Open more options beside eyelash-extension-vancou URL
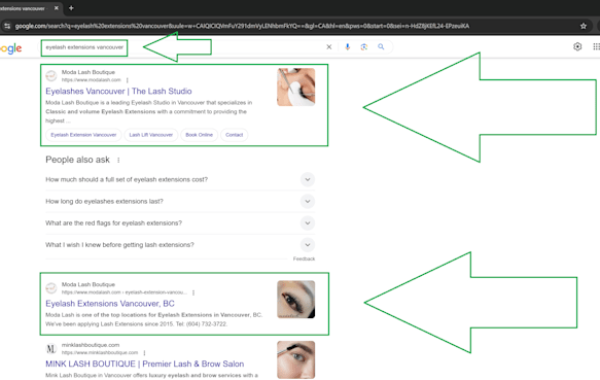Screen dimensions: 600x380 [193, 292]
